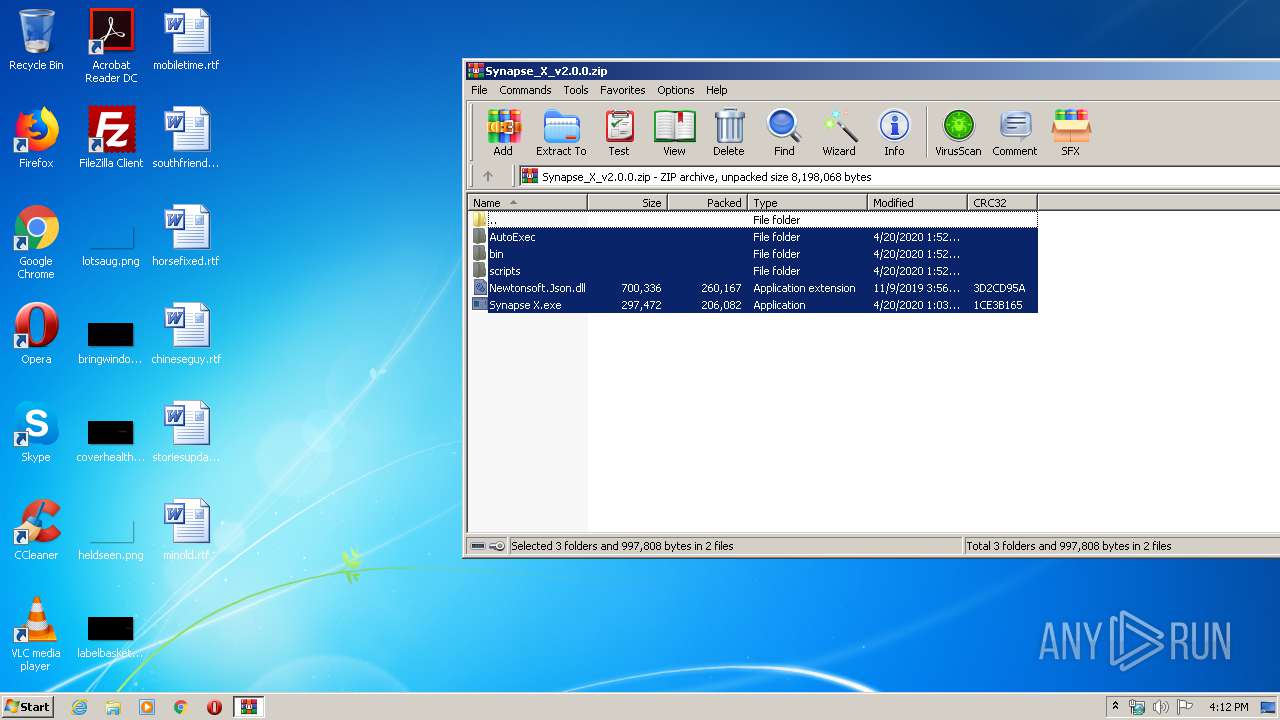This screenshot has height=720, width=1280.
Task: Click the up one level arrow
Action: (488, 176)
